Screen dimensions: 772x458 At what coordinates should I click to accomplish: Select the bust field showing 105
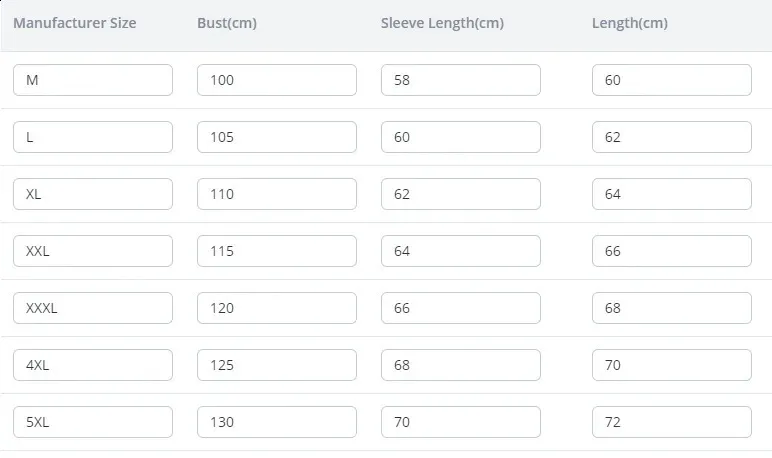(x=277, y=137)
